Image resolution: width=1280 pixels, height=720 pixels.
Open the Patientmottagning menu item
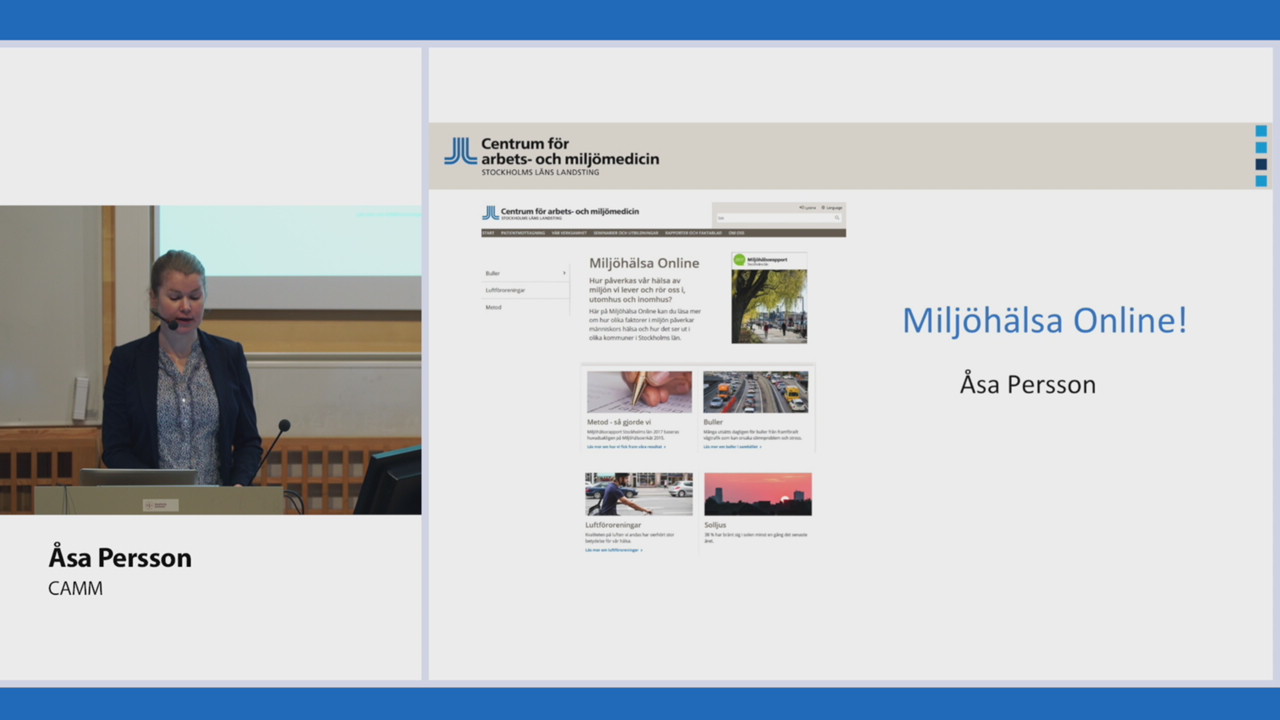pyautogui.click(x=523, y=233)
